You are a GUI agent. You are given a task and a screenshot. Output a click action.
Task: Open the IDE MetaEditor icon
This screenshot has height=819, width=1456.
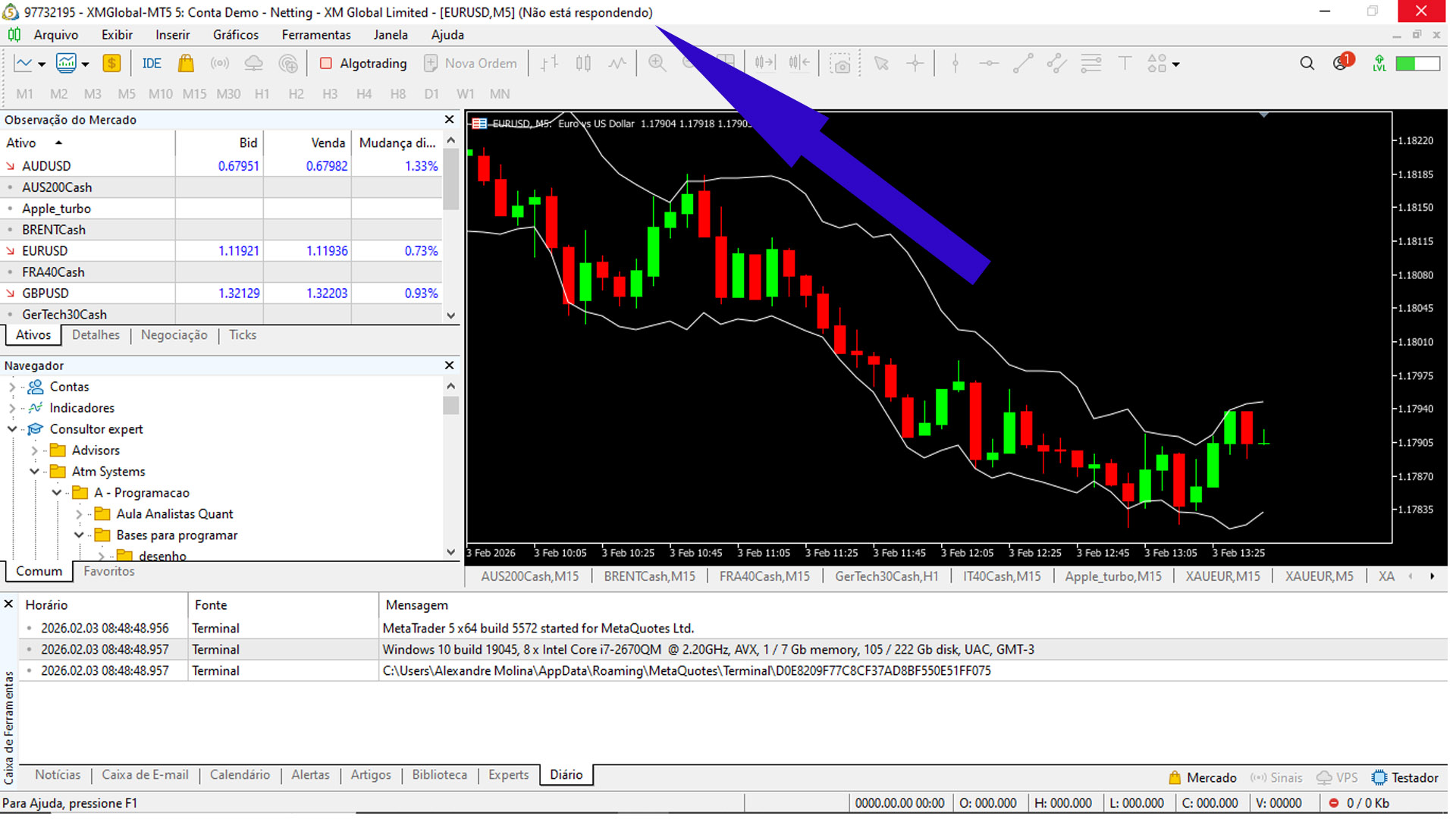pyautogui.click(x=152, y=64)
